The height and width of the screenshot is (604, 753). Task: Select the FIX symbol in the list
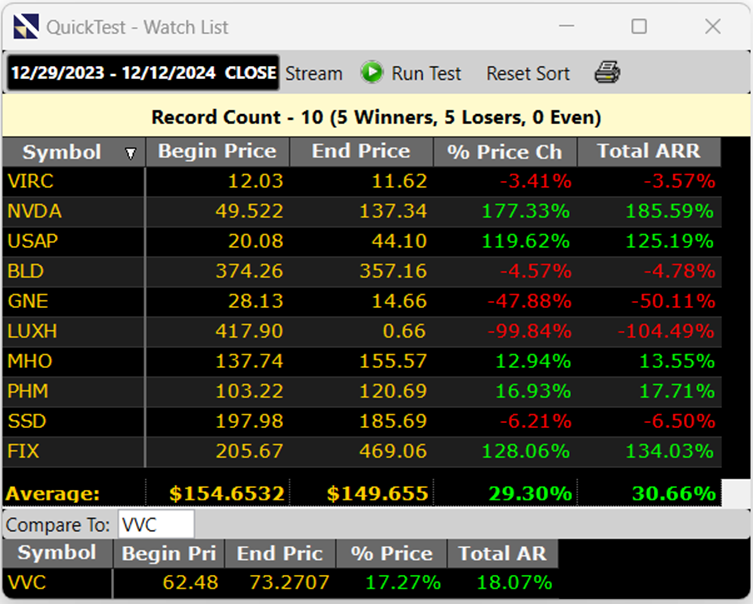point(24,451)
